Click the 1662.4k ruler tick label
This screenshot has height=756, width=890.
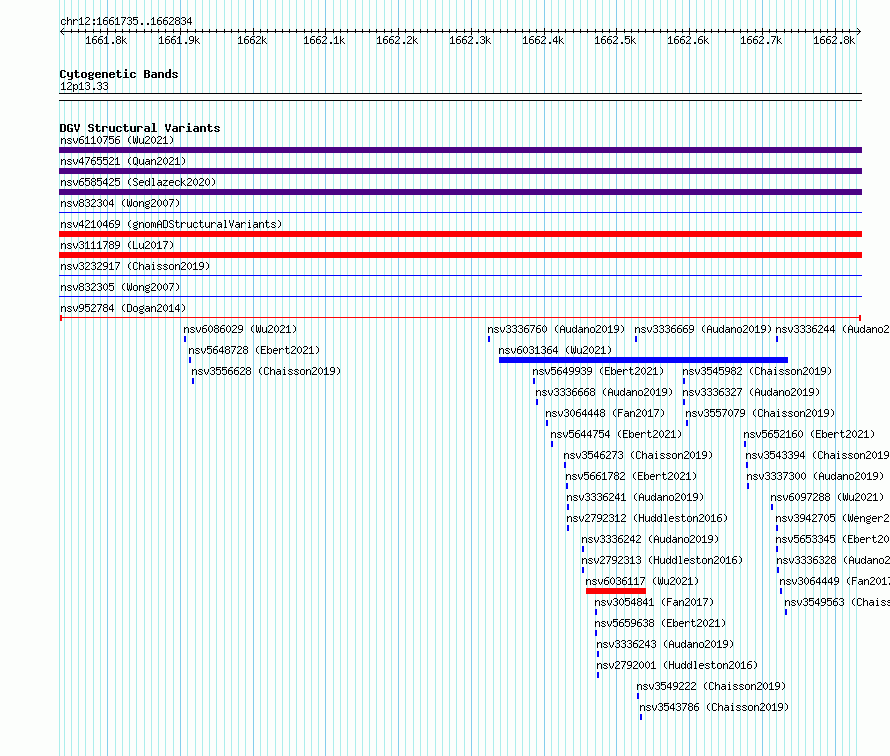point(543,40)
